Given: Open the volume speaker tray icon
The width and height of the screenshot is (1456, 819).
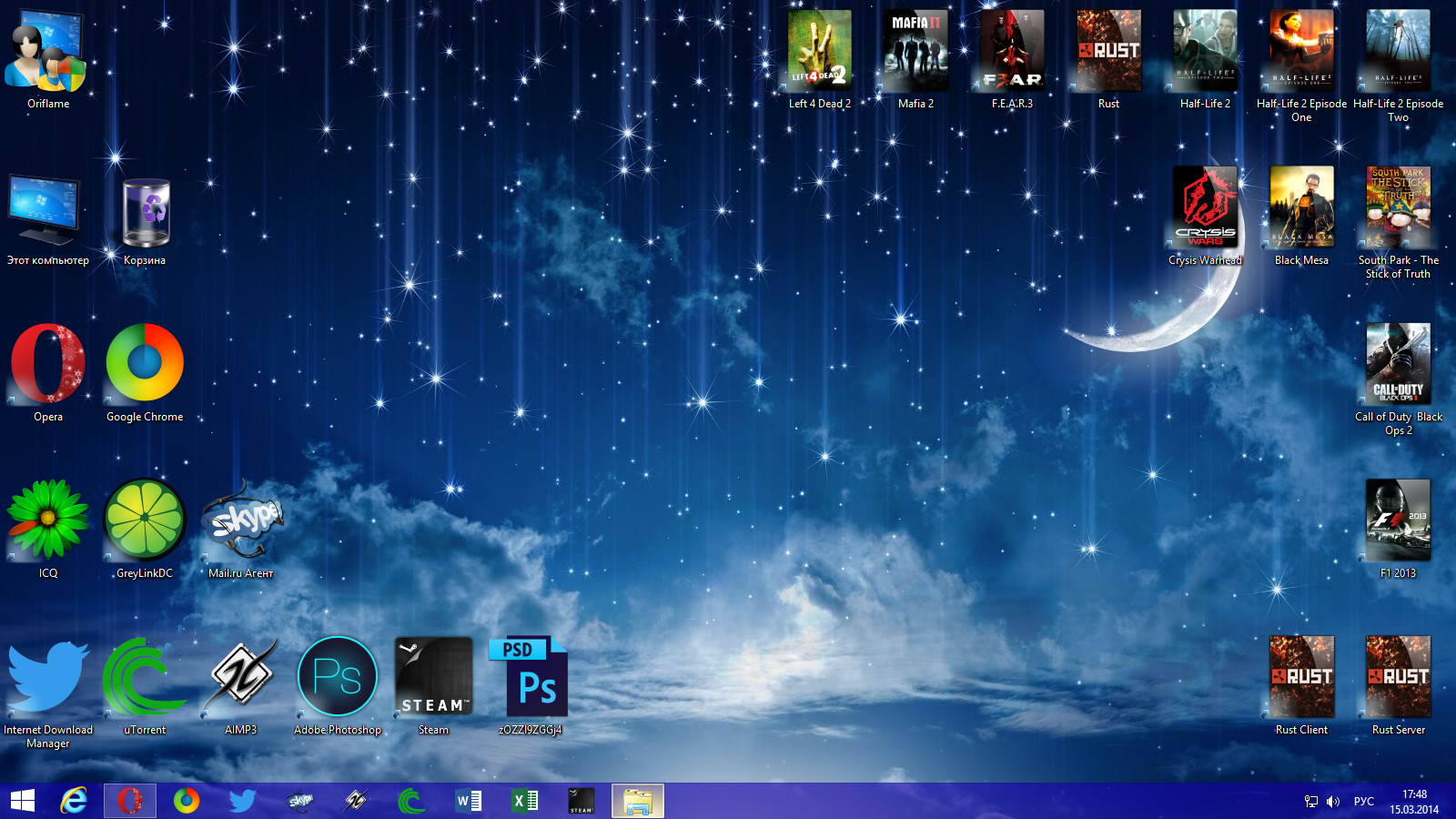Looking at the screenshot, I should (1333, 802).
